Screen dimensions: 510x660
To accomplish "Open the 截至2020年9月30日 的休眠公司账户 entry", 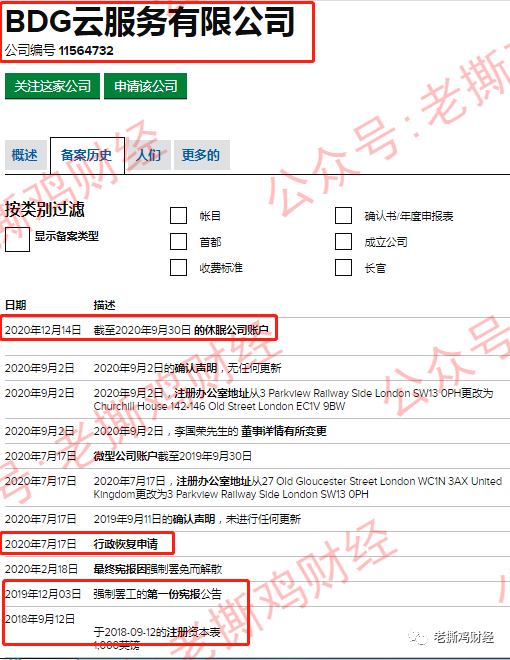I will click(x=181, y=330).
